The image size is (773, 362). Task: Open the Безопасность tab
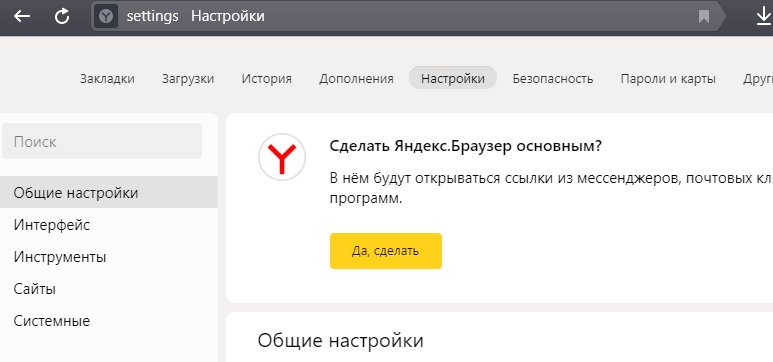tap(553, 79)
